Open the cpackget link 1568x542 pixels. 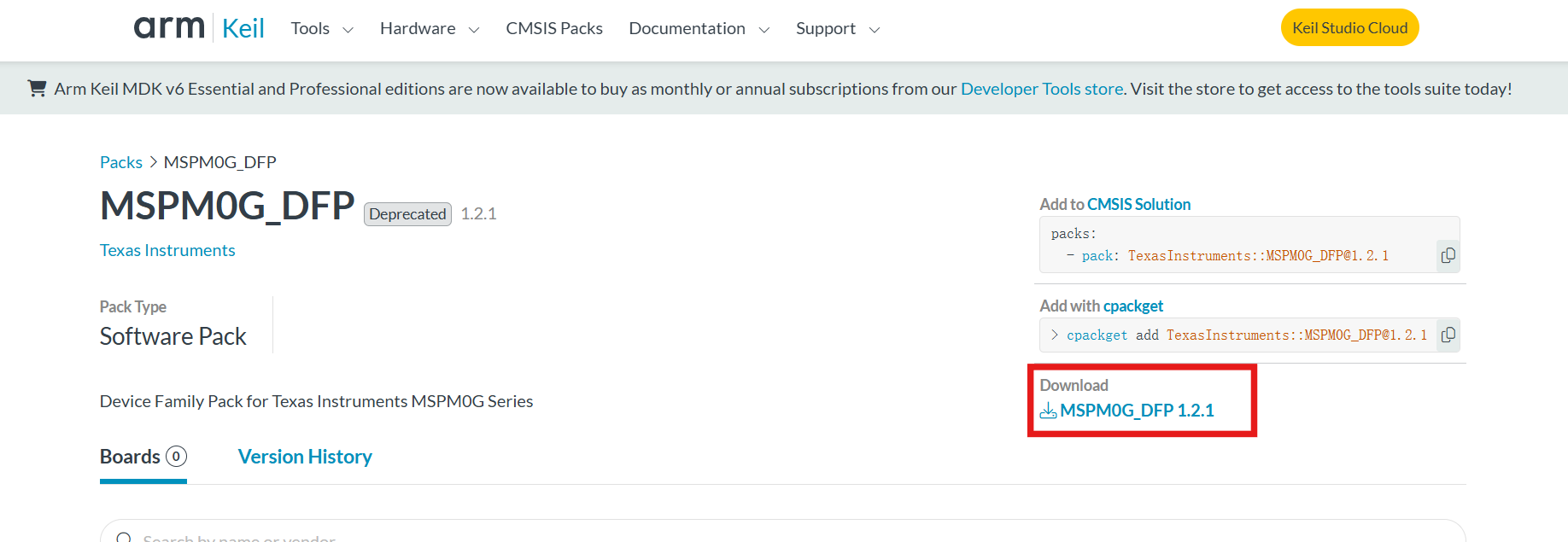tap(1133, 306)
